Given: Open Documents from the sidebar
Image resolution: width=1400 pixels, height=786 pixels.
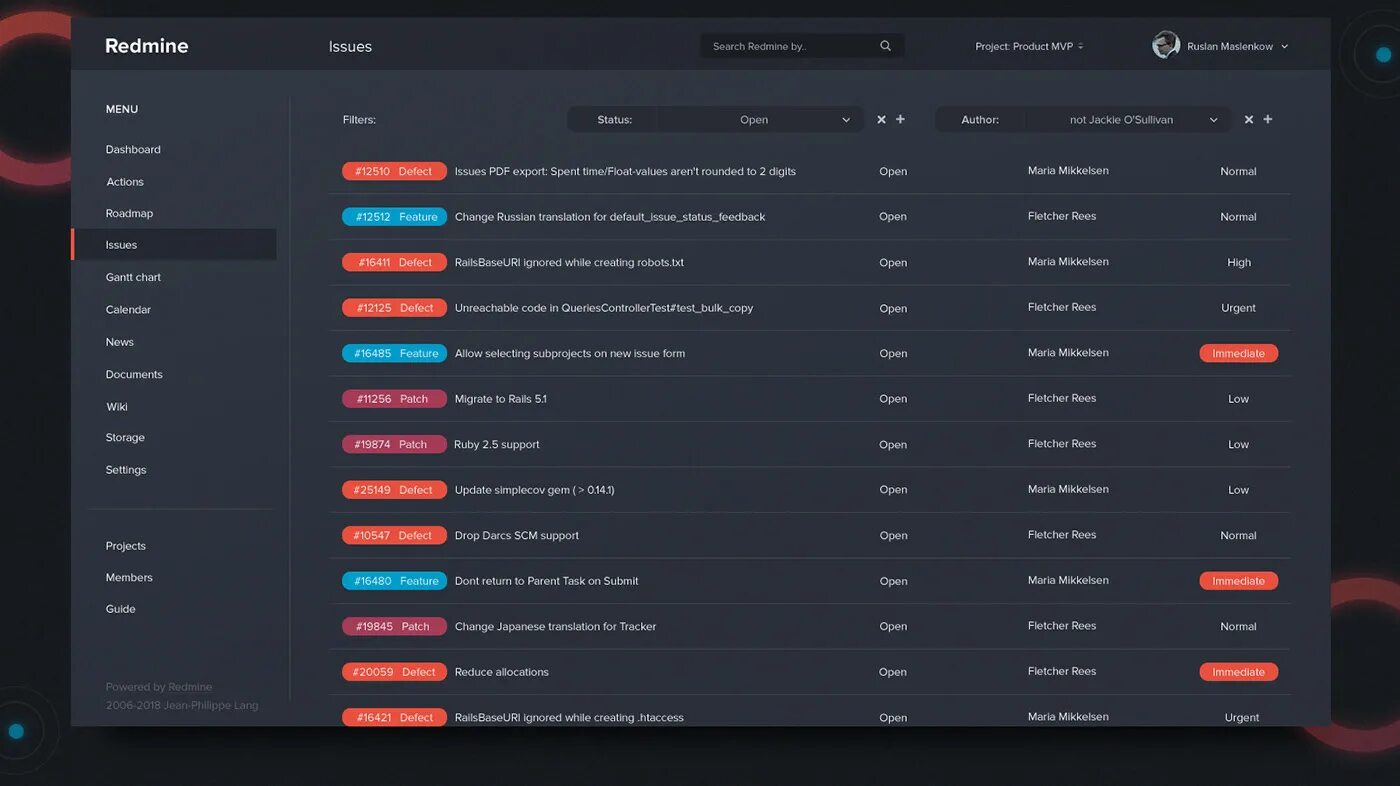Looking at the screenshot, I should [134, 374].
